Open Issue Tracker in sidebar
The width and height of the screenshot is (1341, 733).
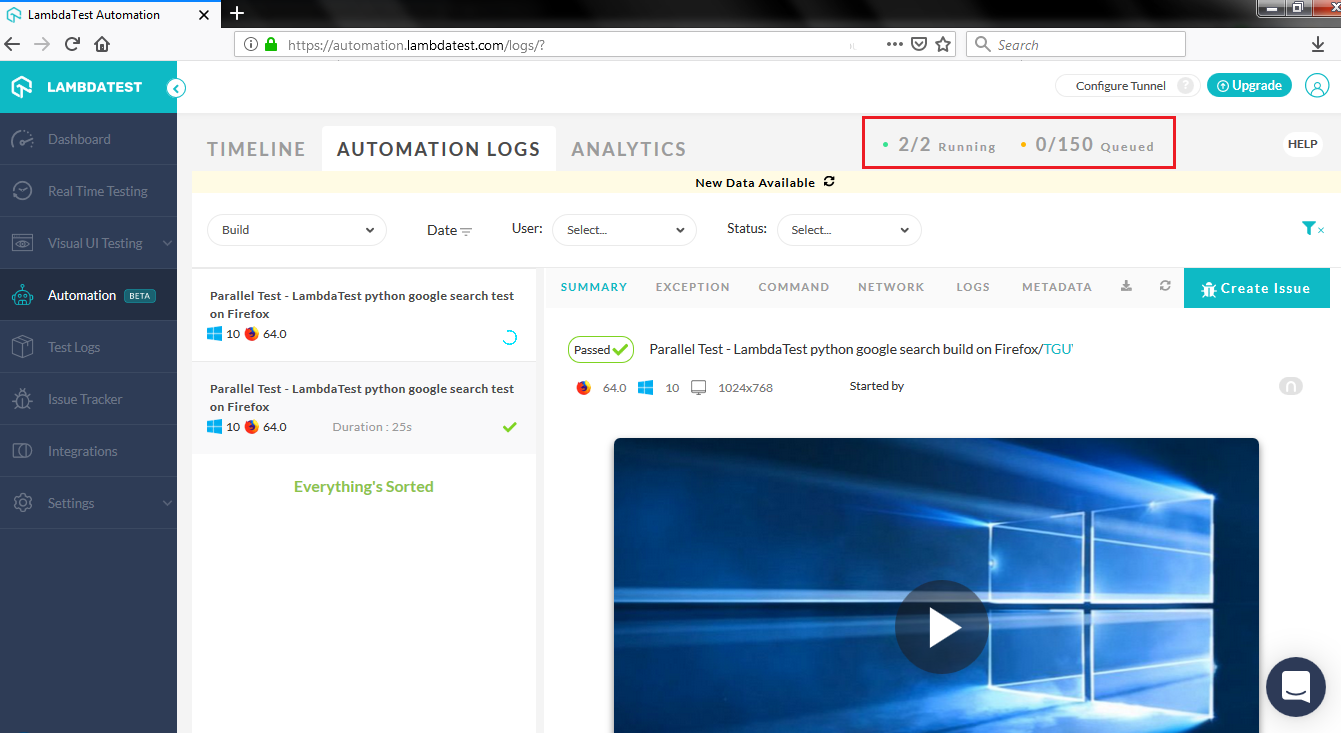(88, 399)
